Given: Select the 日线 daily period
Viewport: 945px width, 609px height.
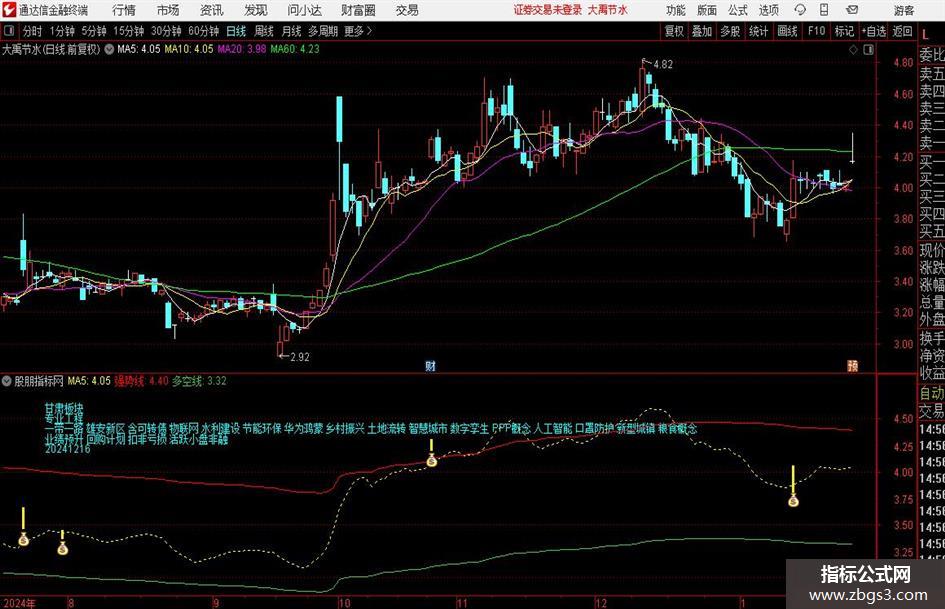Looking at the screenshot, I should [236, 31].
